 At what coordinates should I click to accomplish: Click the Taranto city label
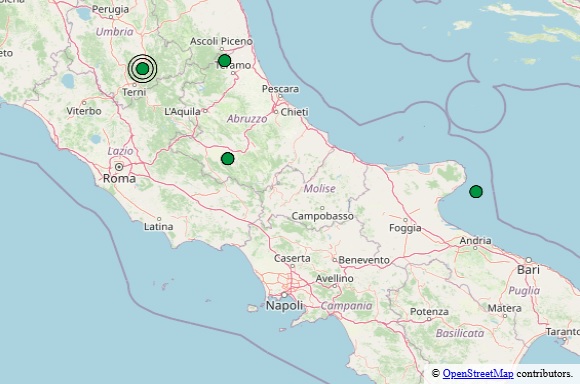(x=562, y=332)
